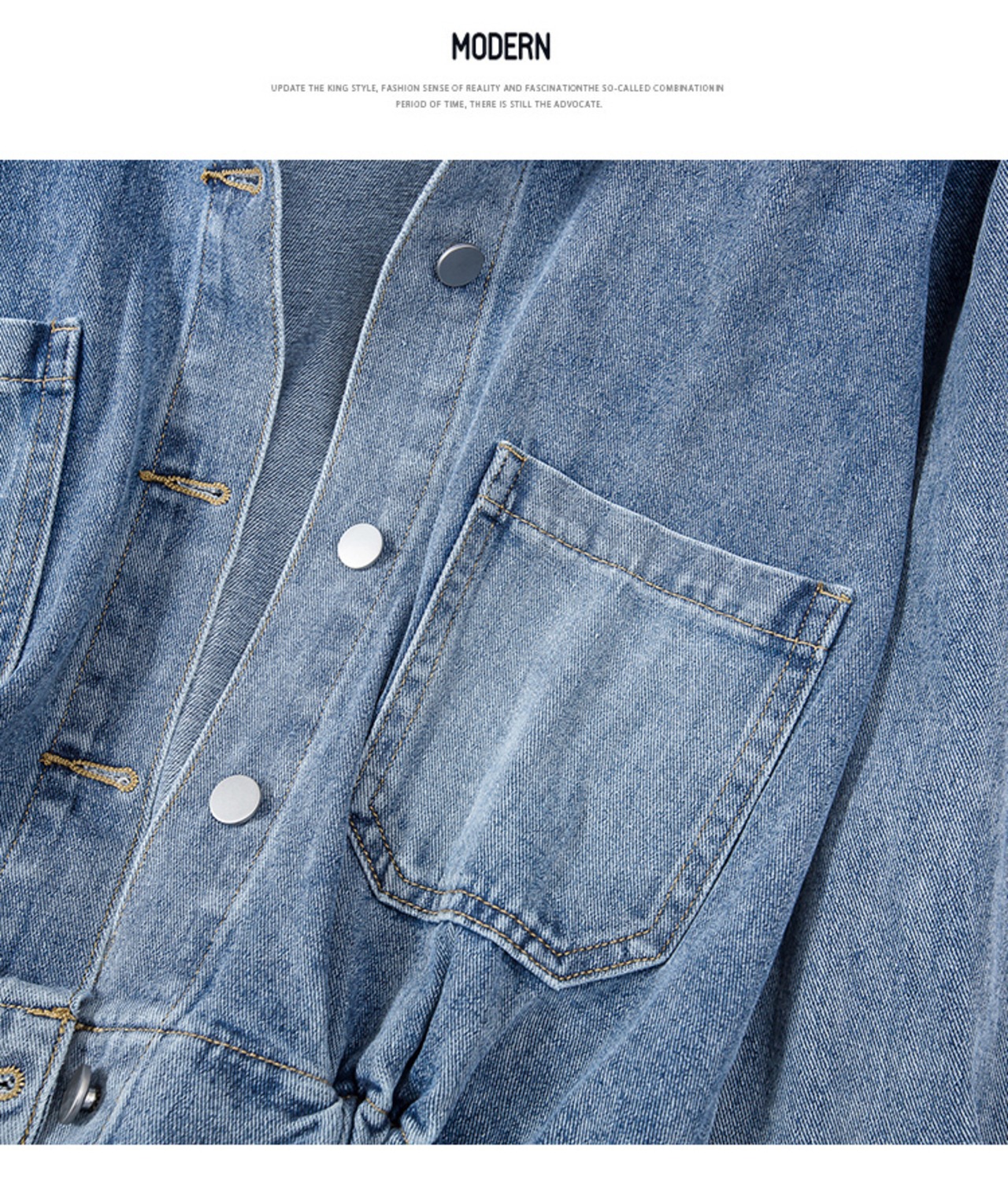Image resolution: width=1008 pixels, height=1181 pixels.
Task: Click the "MODERN" heading text
Action: pos(501,47)
